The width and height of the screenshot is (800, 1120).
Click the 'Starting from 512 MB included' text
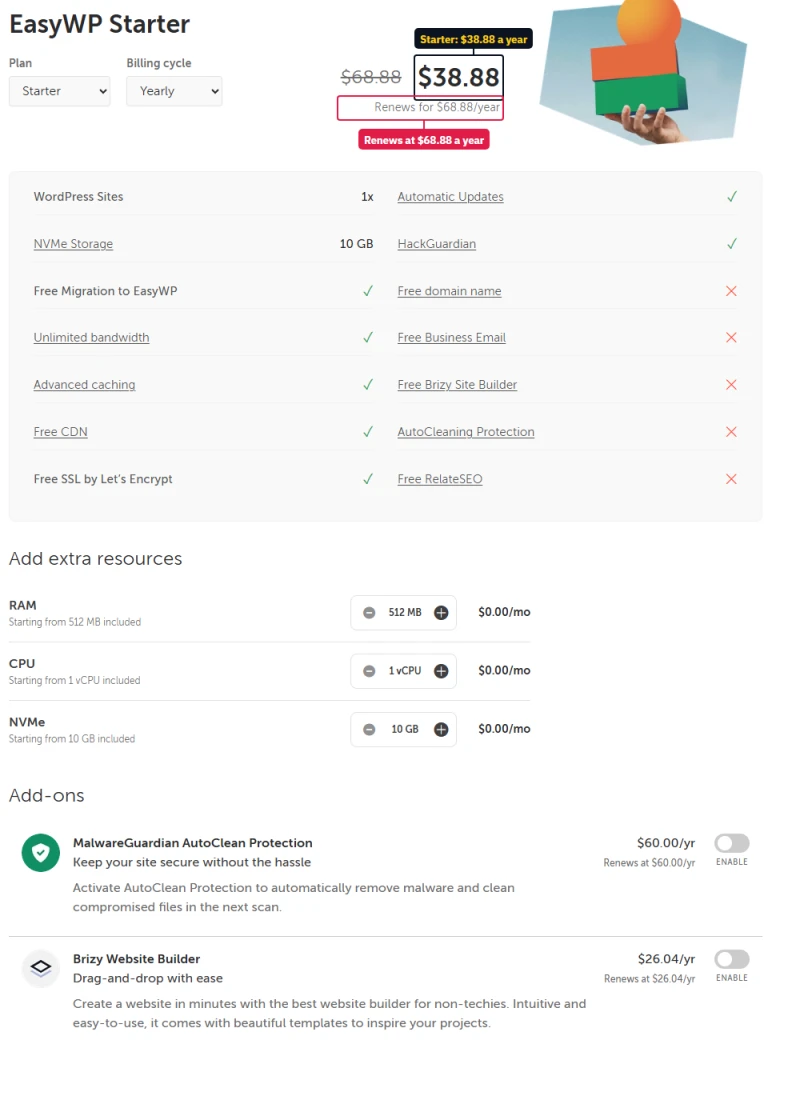75,622
